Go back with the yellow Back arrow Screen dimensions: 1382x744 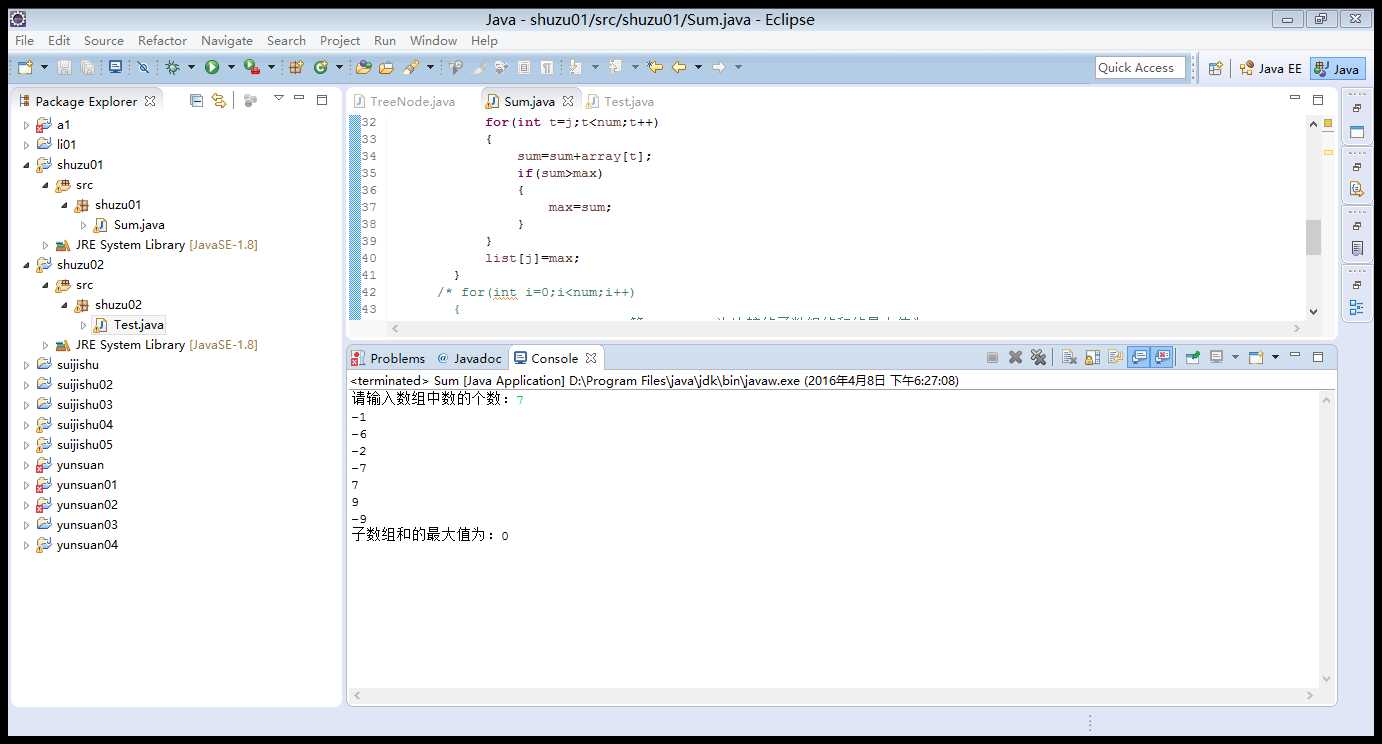[x=679, y=67]
